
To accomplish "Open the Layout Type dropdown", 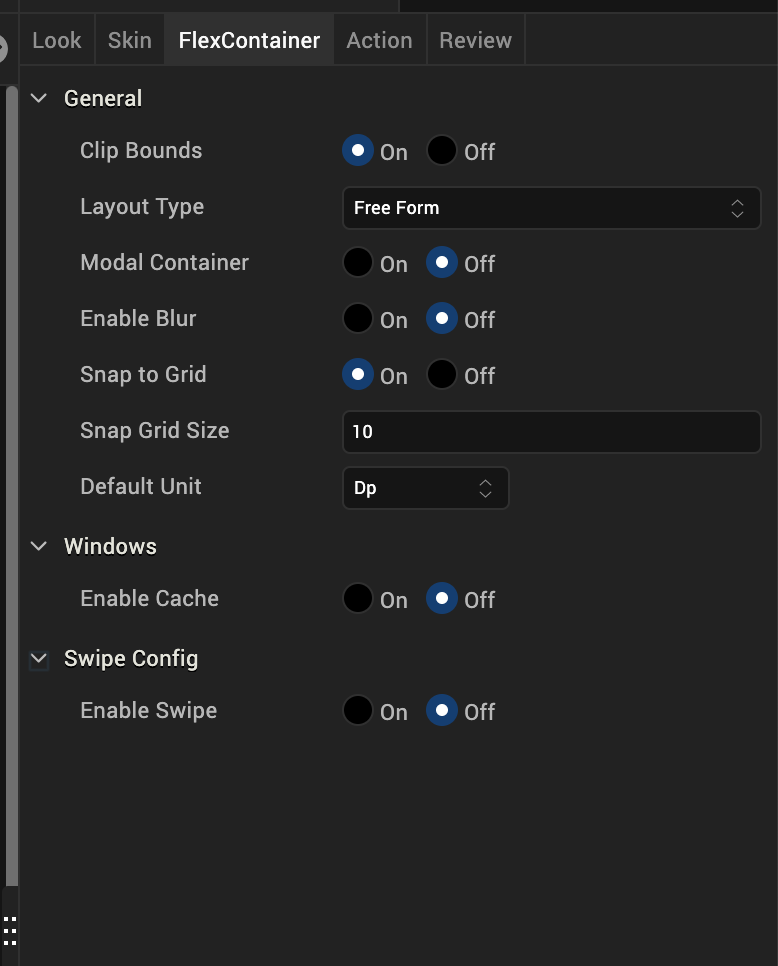I will pos(551,208).
